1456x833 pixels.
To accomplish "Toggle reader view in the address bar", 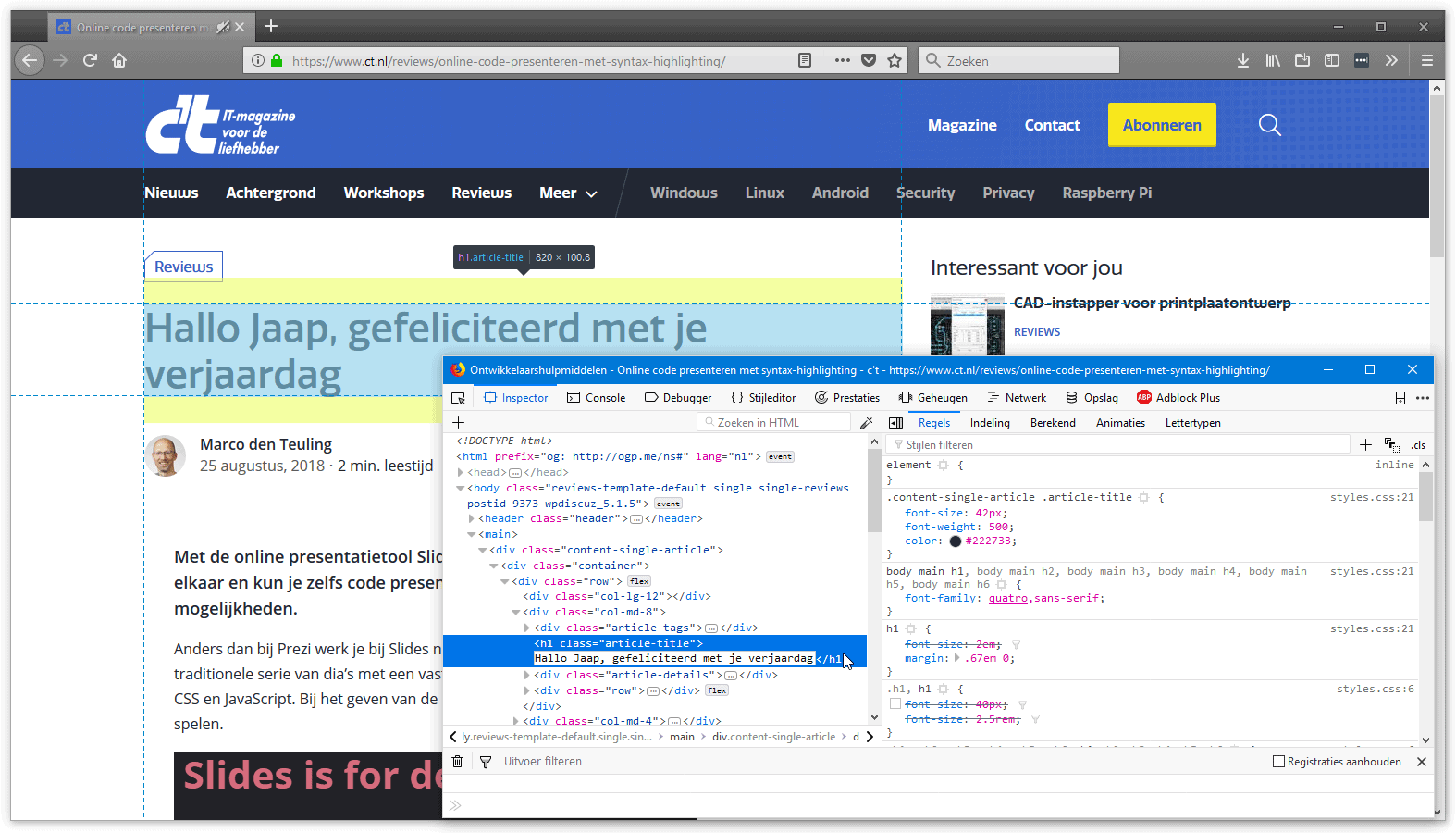I will tap(805, 60).
